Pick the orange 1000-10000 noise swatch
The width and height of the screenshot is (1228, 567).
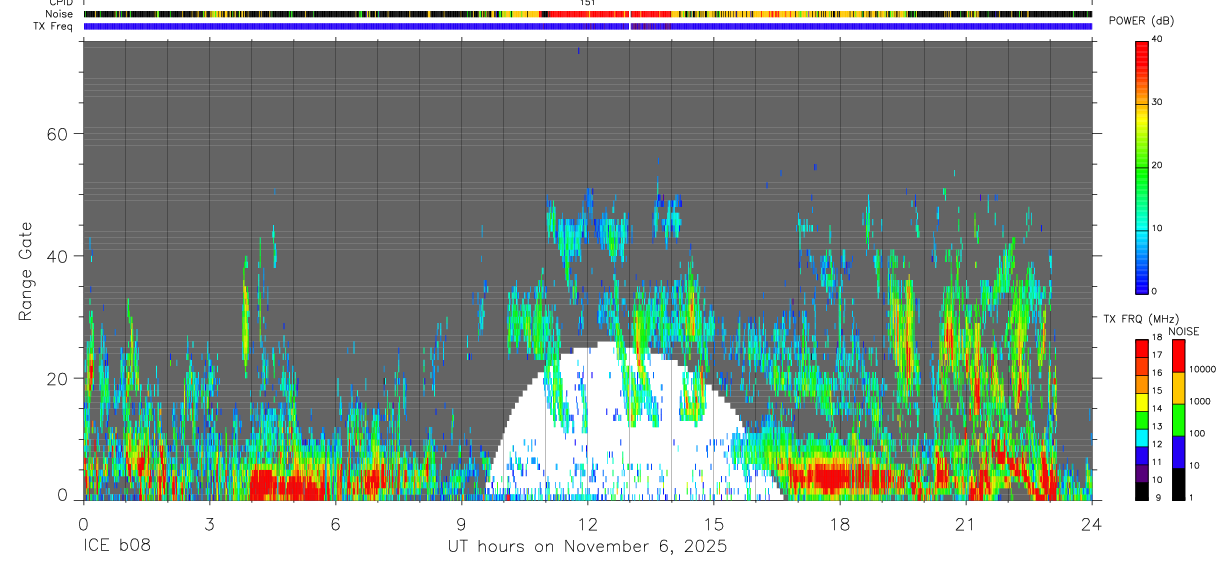pos(1178,388)
